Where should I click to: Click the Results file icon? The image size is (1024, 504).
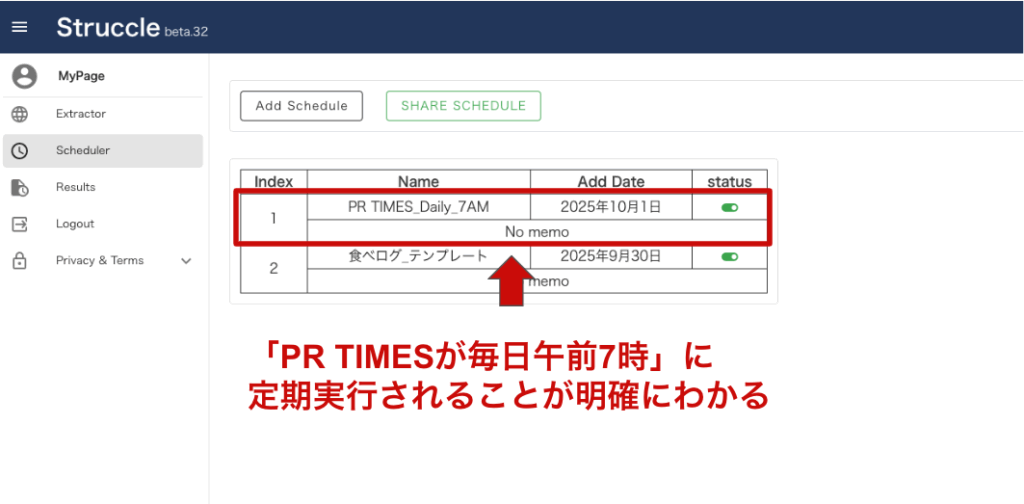[20, 188]
